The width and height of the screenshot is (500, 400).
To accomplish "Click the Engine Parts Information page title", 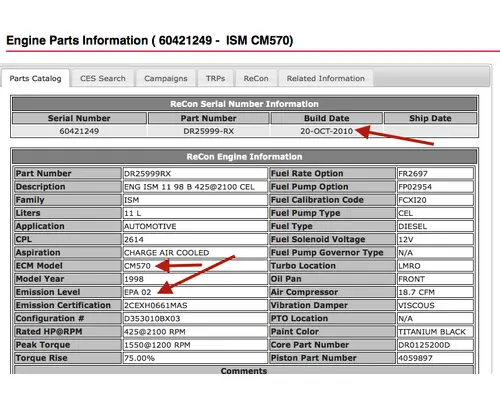I will pos(150,40).
